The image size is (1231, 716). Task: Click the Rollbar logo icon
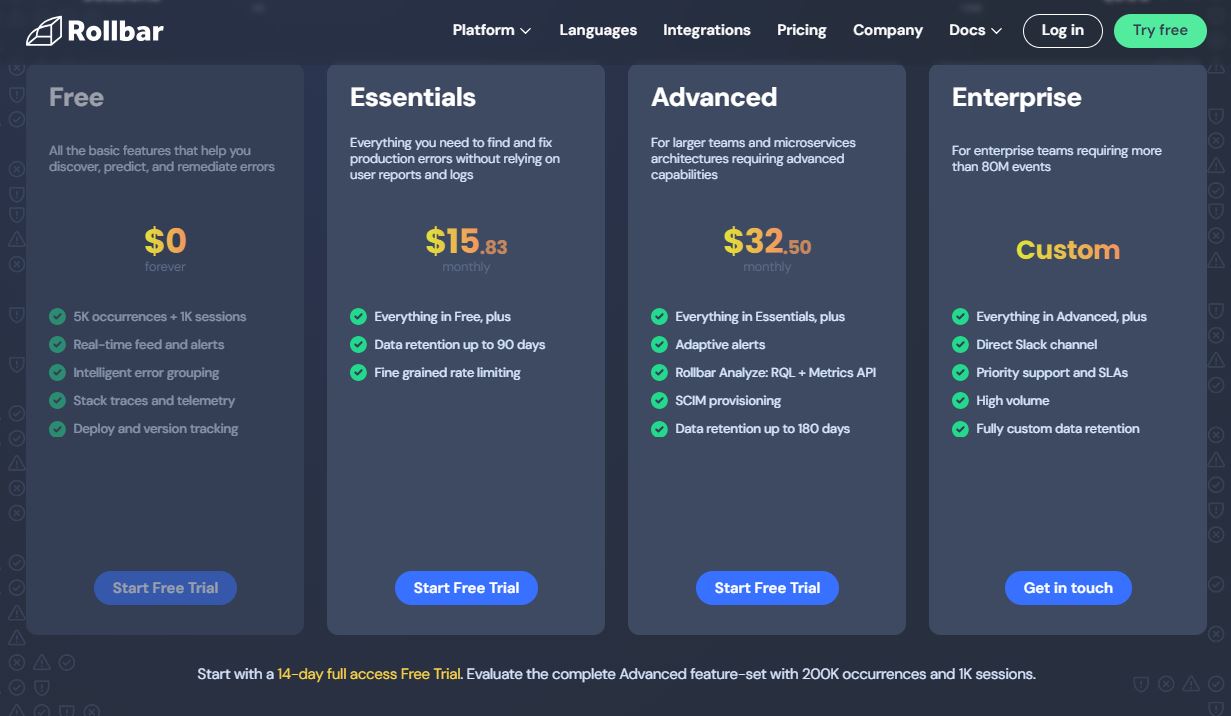click(x=43, y=31)
